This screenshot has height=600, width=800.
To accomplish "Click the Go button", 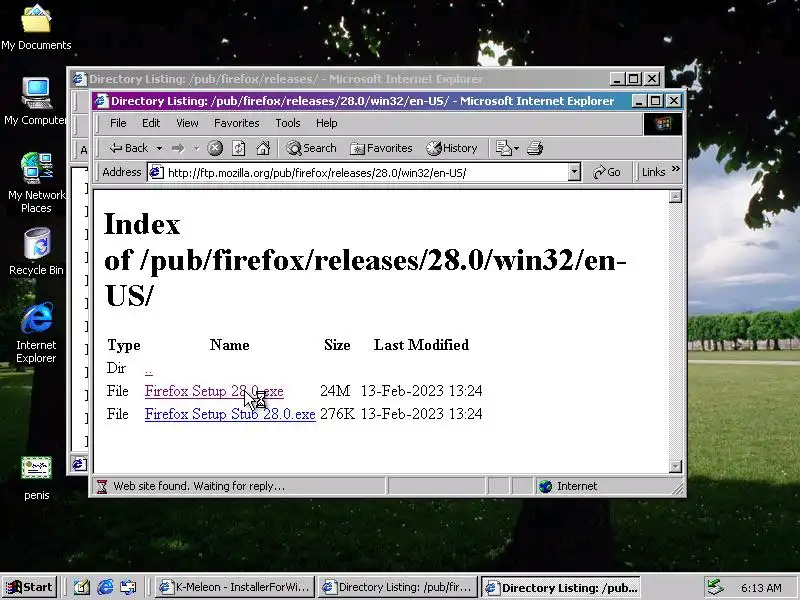I will [x=607, y=172].
